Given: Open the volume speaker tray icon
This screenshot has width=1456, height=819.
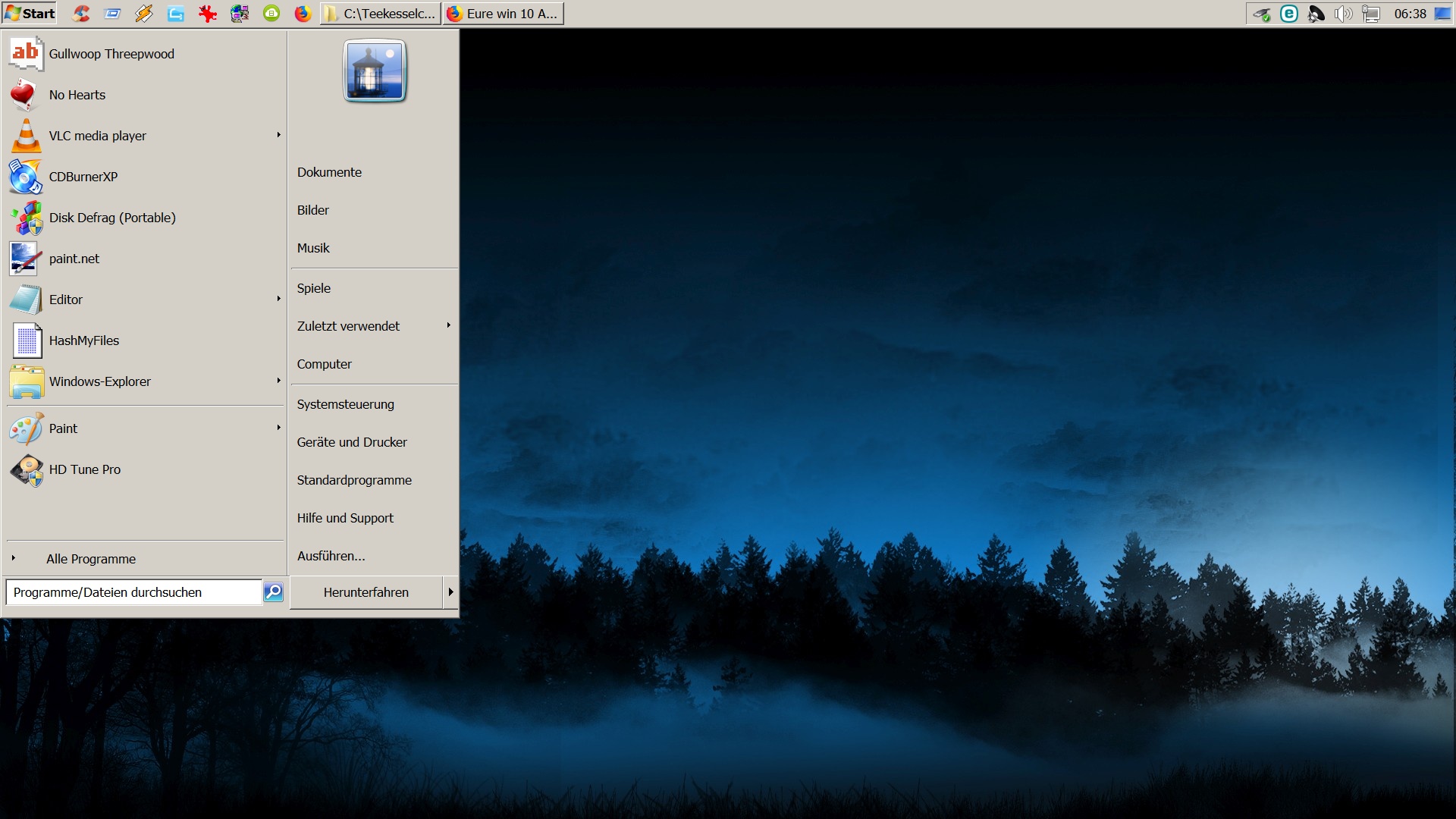Looking at the screenshot, I should pyautogui.click(x=1343, y=14).
